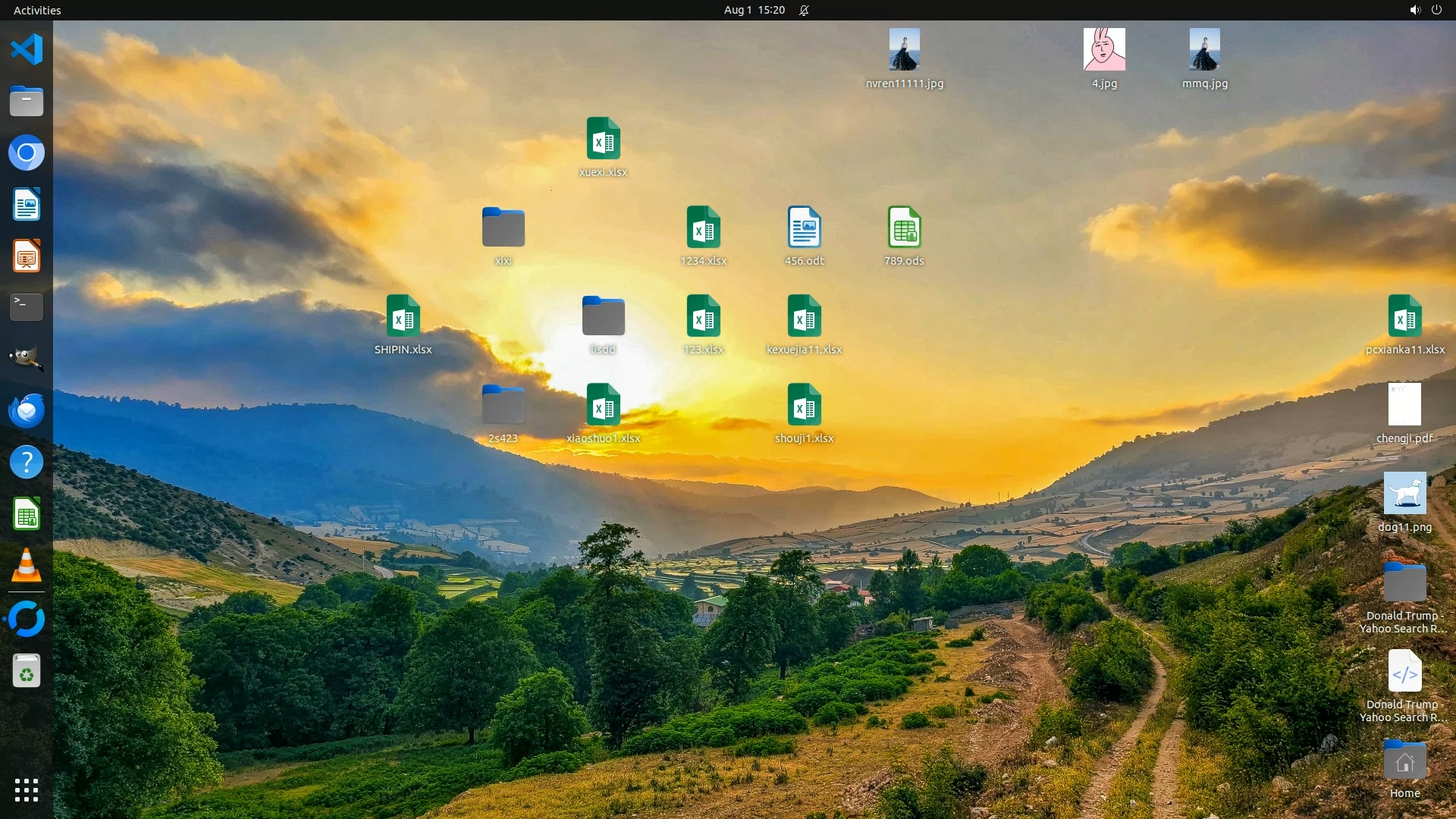Open the Aug 1 15:20 clock menu
The image size is (1456, 819).
(x=754, y=10)
